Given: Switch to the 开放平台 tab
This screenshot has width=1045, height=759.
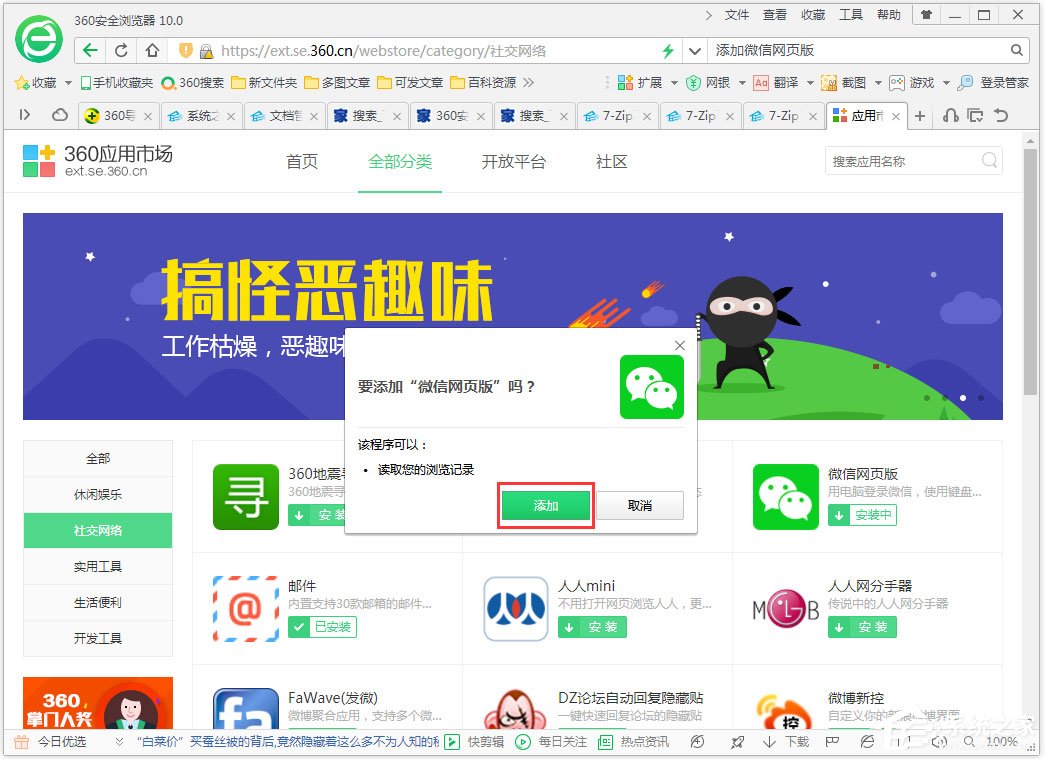Looking at the screenshot, I should (514, 161).
